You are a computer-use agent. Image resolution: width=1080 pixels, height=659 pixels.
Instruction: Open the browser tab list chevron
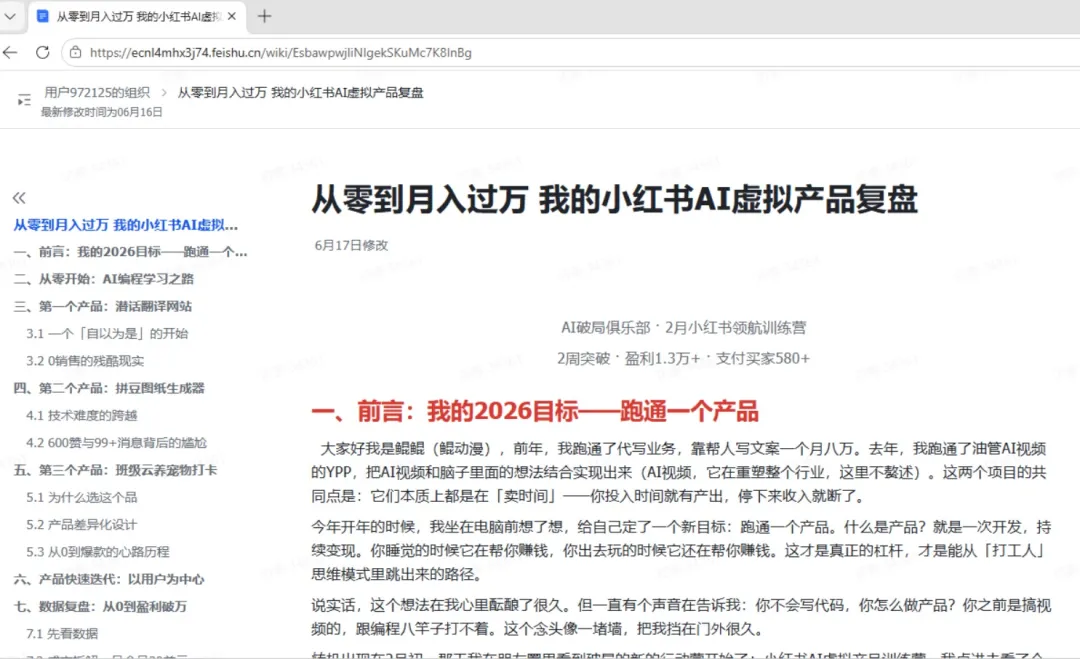pos(10,16)
